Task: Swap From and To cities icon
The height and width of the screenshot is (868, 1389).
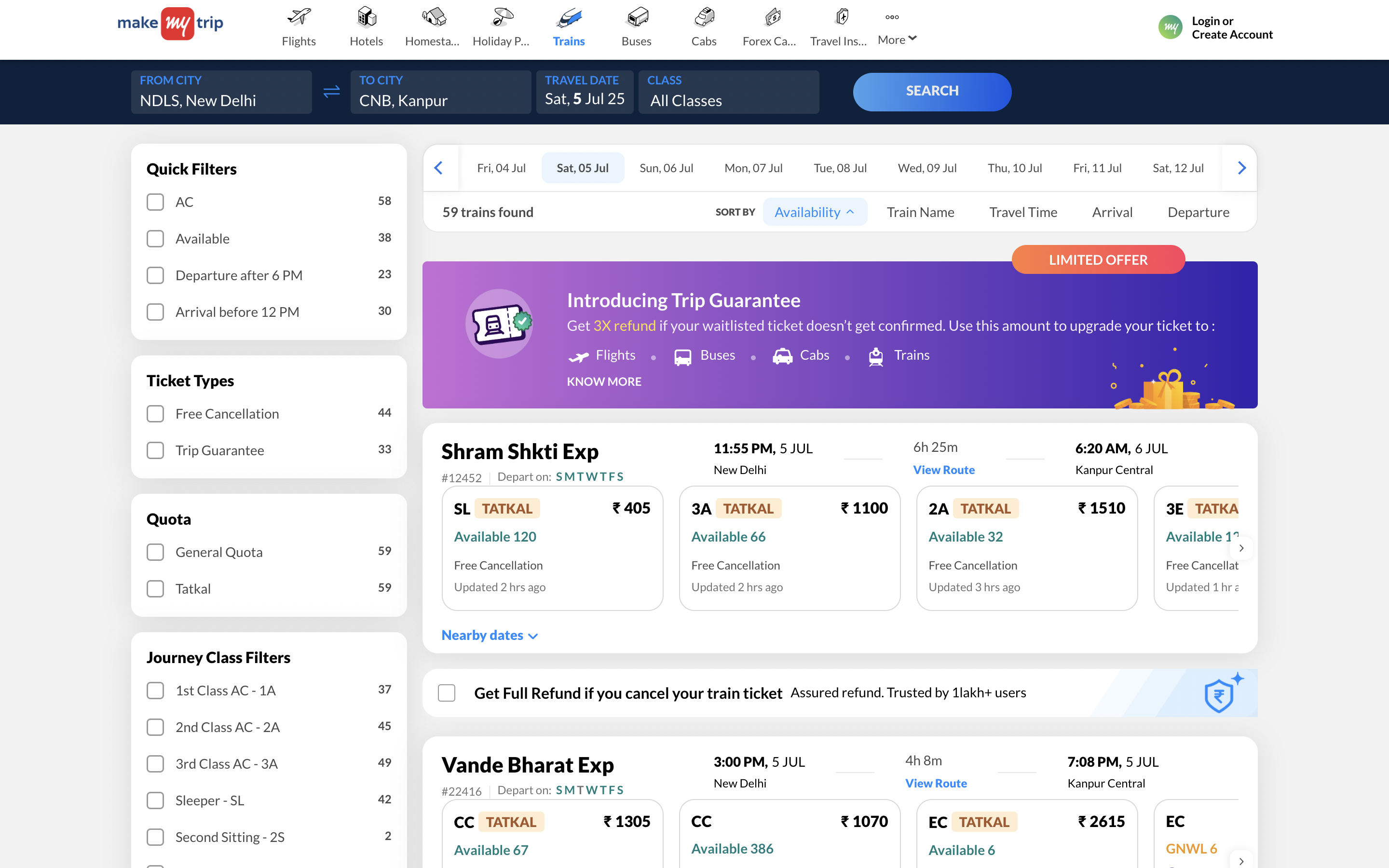Action: (x=331, y=92)
